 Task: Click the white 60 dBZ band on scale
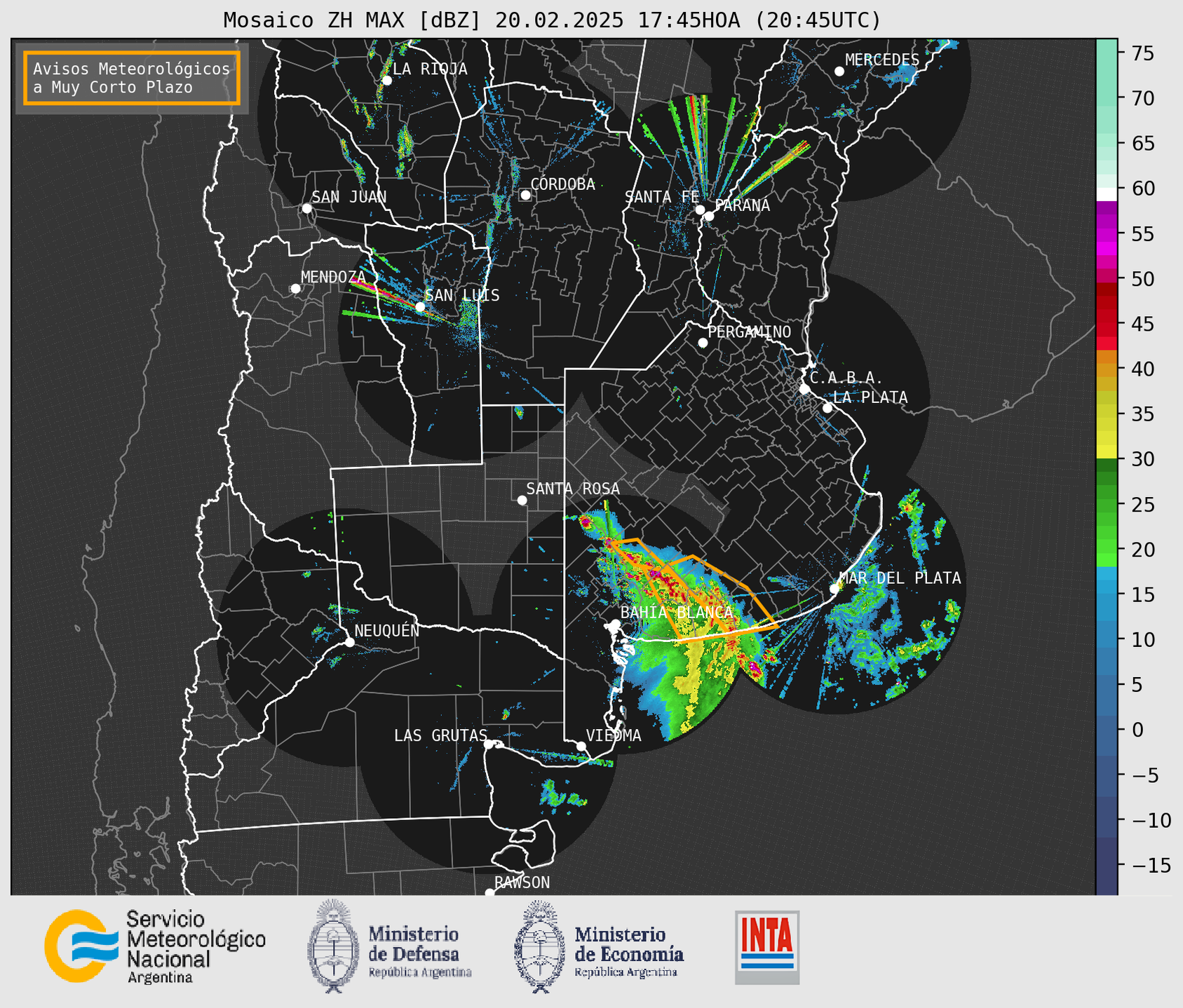pyautogui.click(x=1106, y=194)
